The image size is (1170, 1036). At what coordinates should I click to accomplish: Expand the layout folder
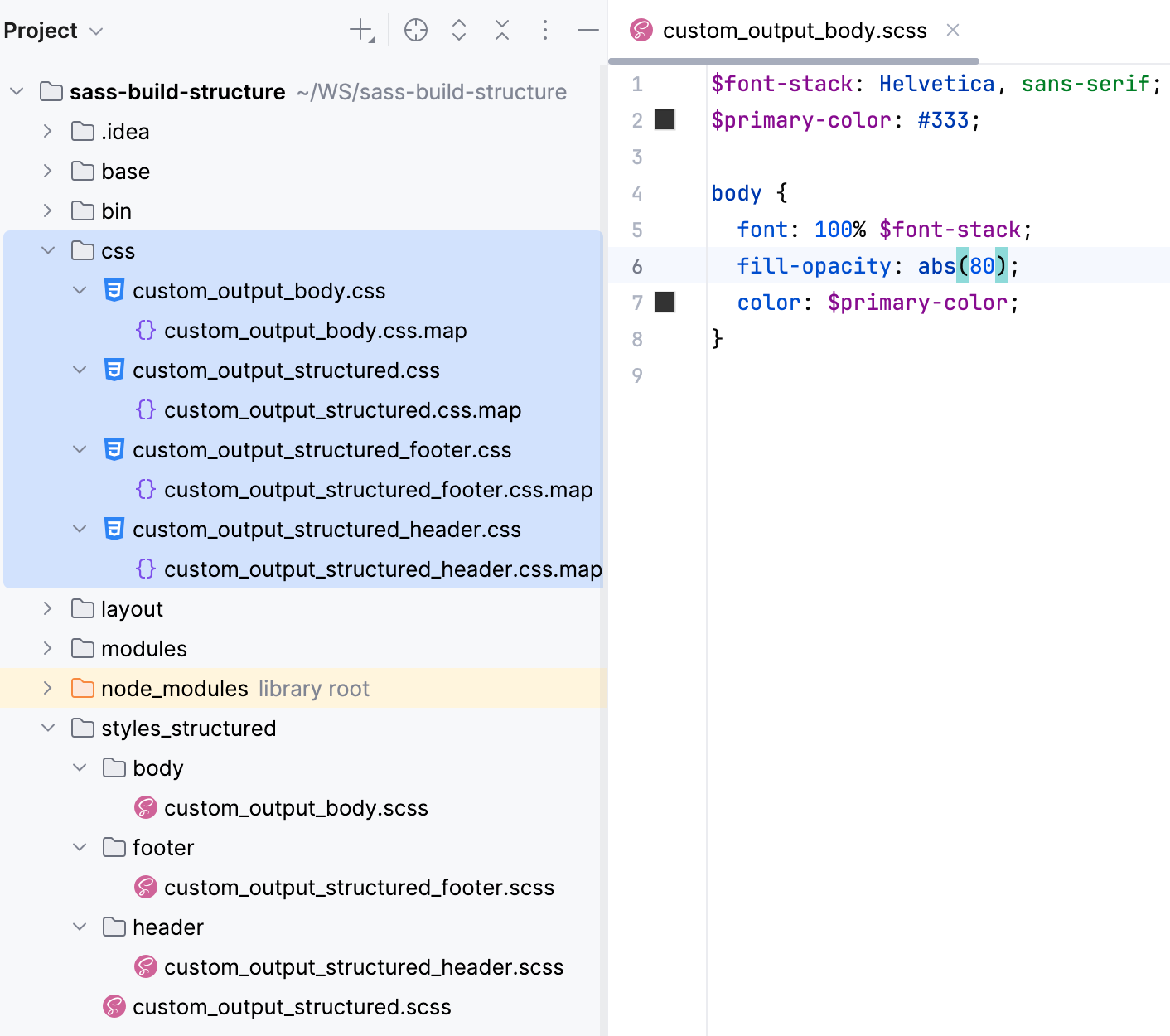pos(47,608)
